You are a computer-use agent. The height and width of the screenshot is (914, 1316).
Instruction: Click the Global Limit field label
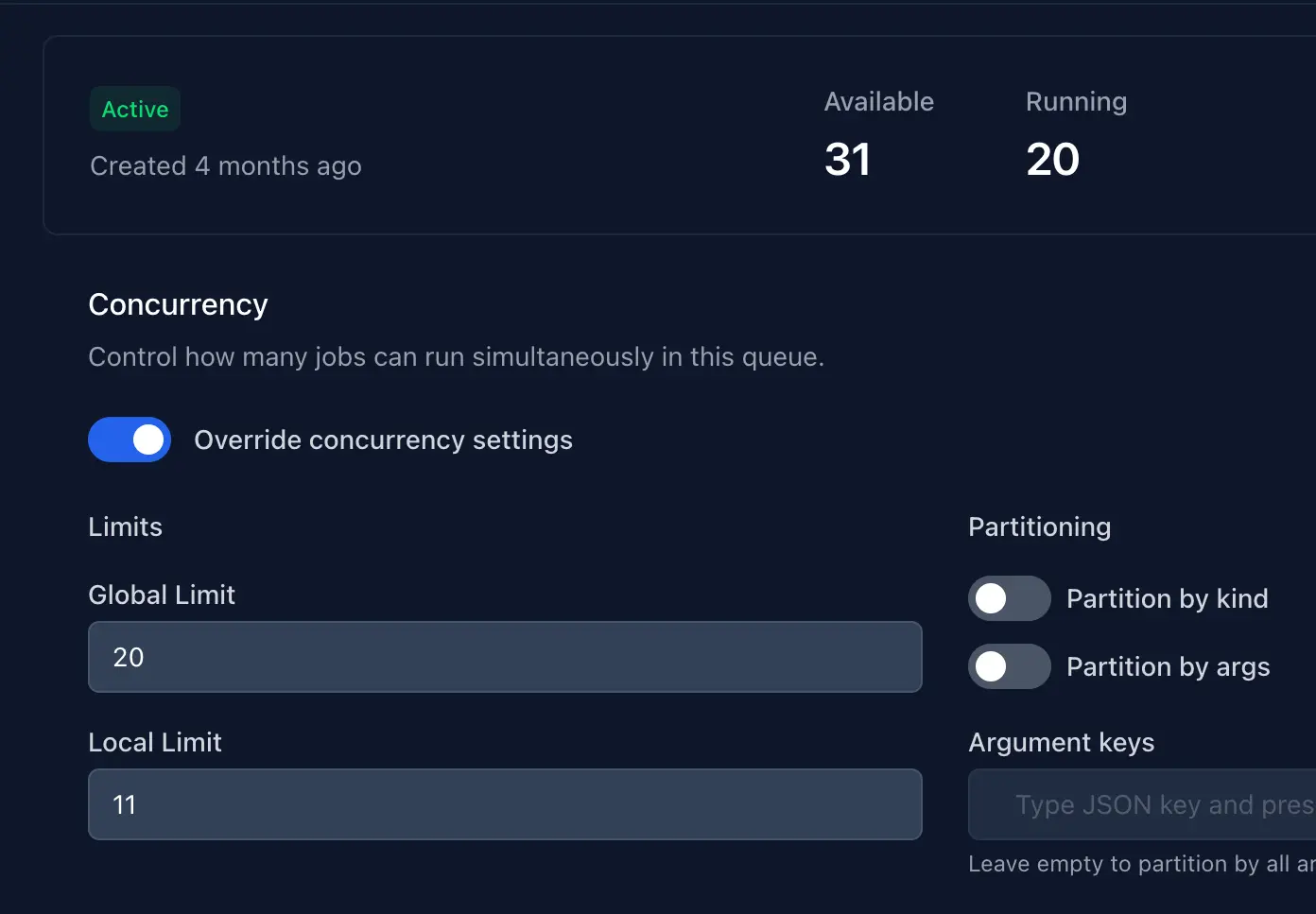click(162, 595)
